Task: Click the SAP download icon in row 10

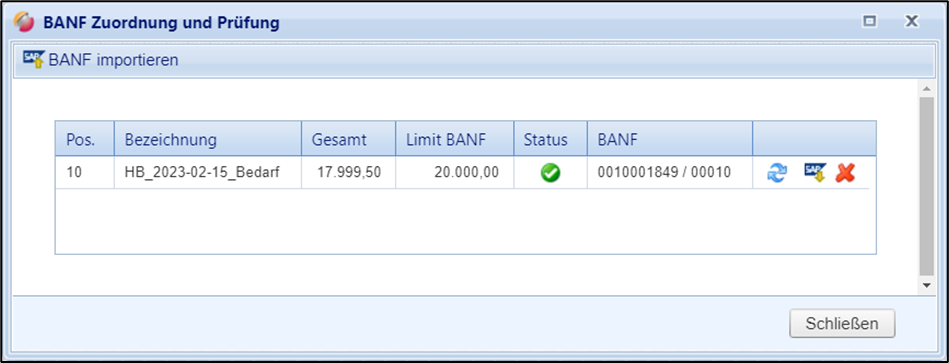Action: (x=815, y=173)
